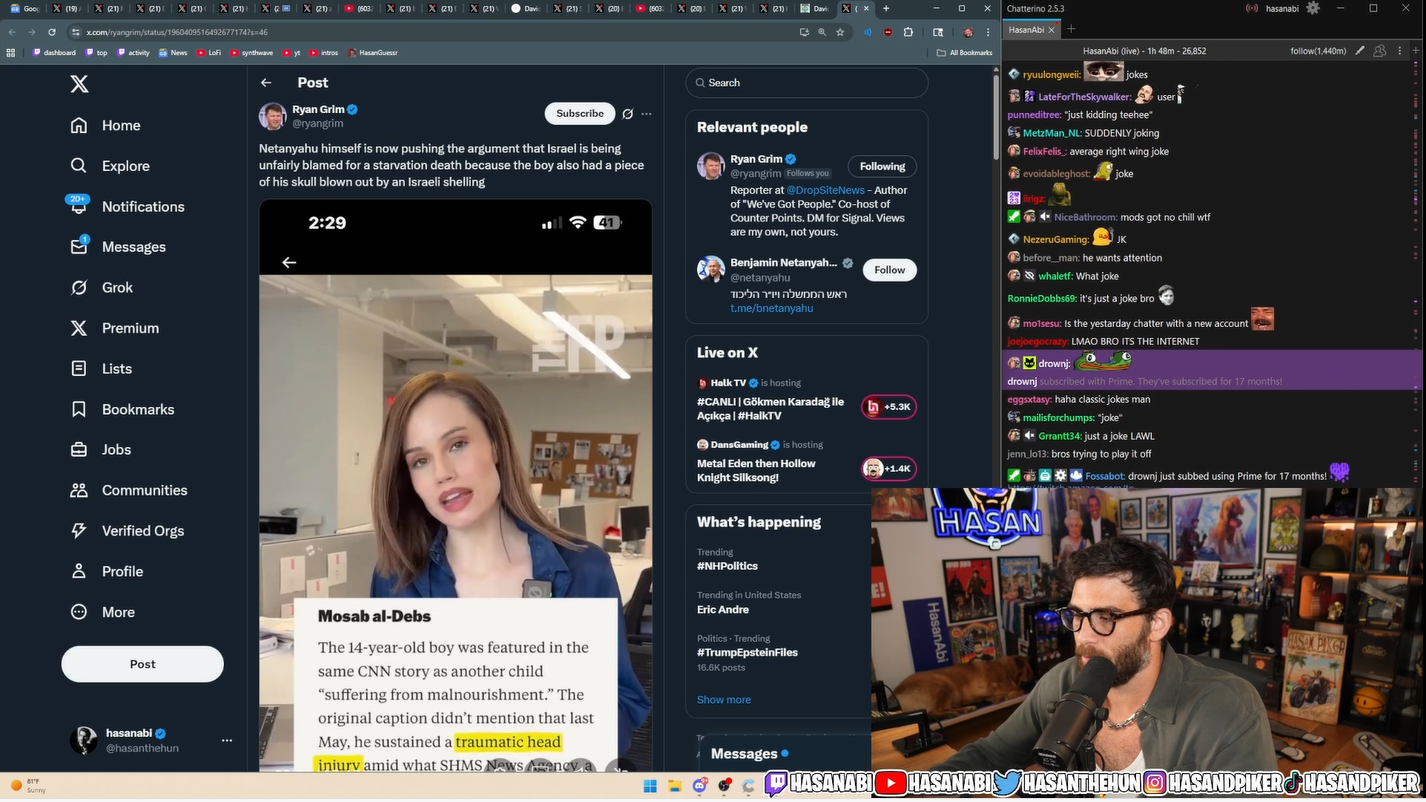Open the t.me/bnetanyahu link
Screen dimensions: 1426x802
[x=771, y=308]
